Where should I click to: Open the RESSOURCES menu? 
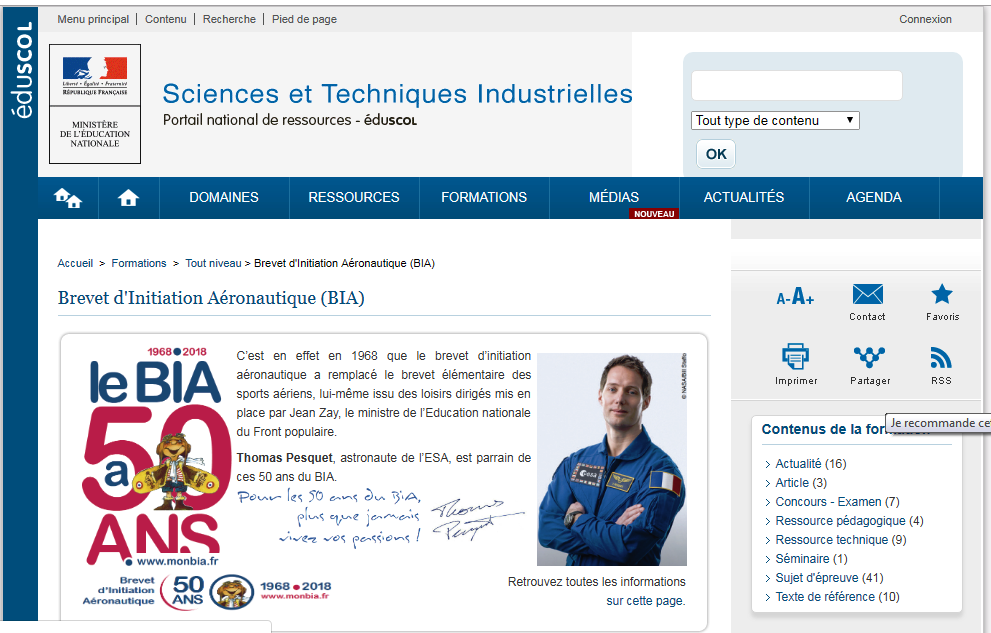tap(354, 198)
